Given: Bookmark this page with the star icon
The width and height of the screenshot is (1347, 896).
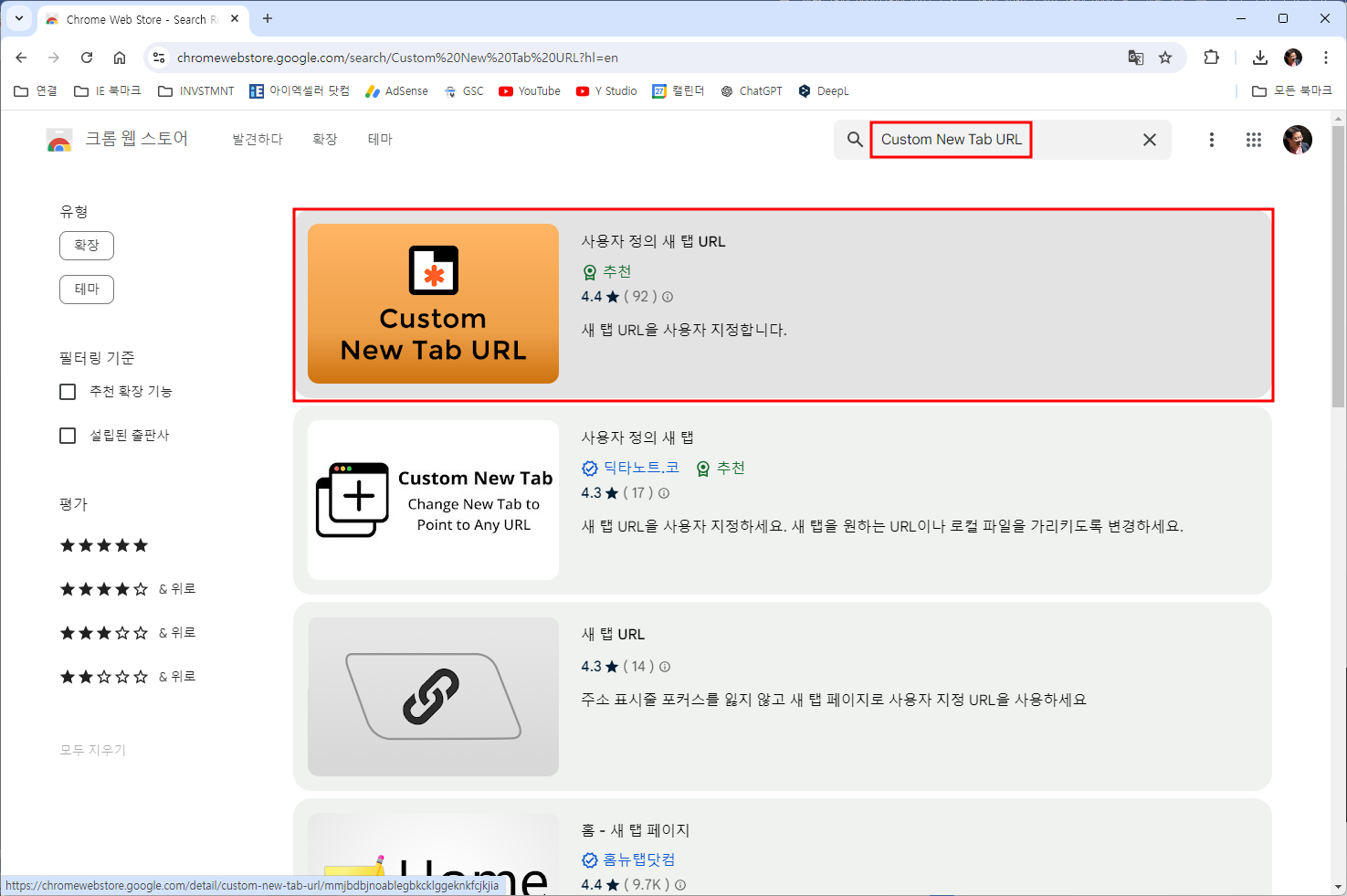Looking at the screenshot, I should point(1165,58).
